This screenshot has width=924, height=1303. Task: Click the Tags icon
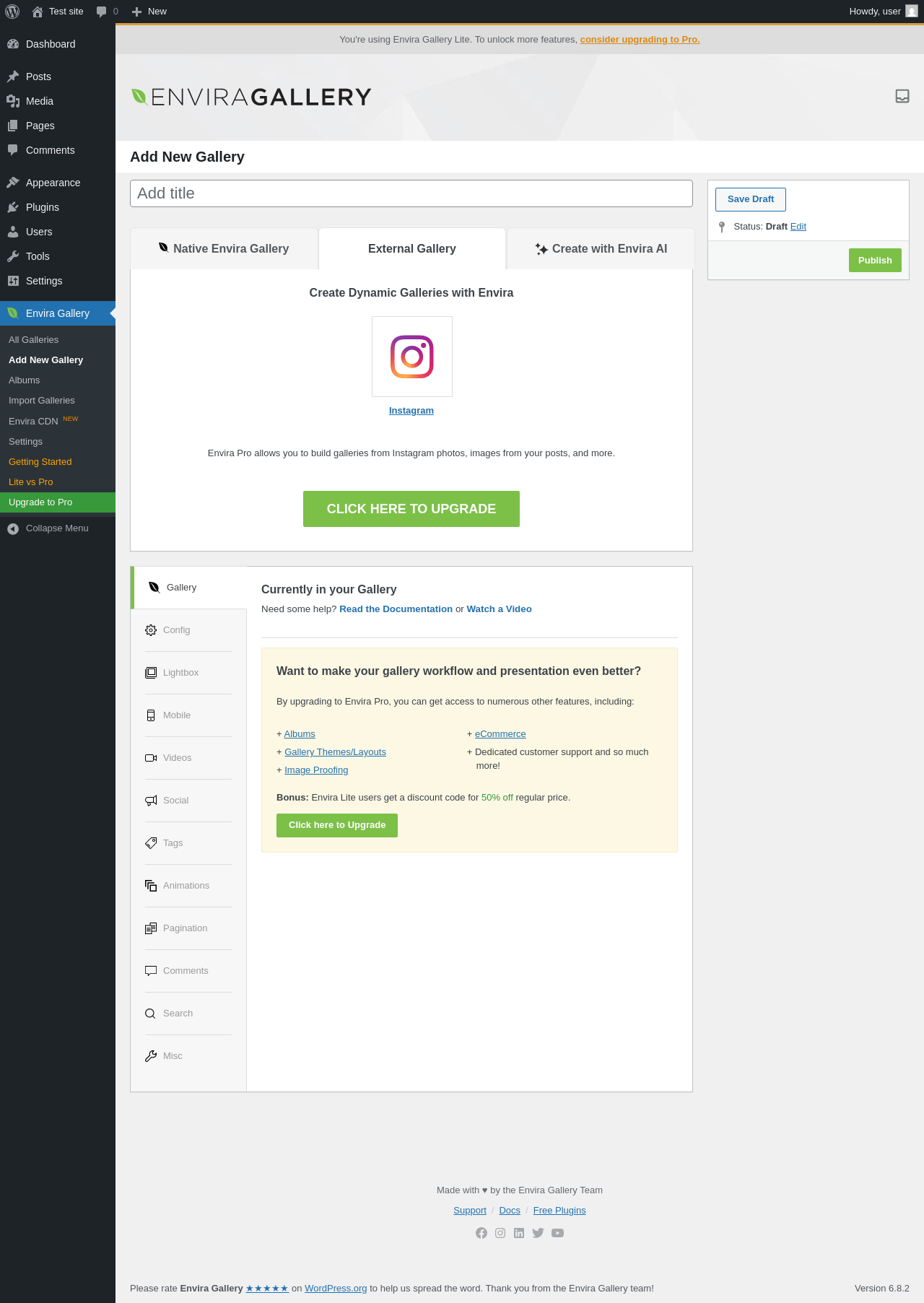click(151, 843)
